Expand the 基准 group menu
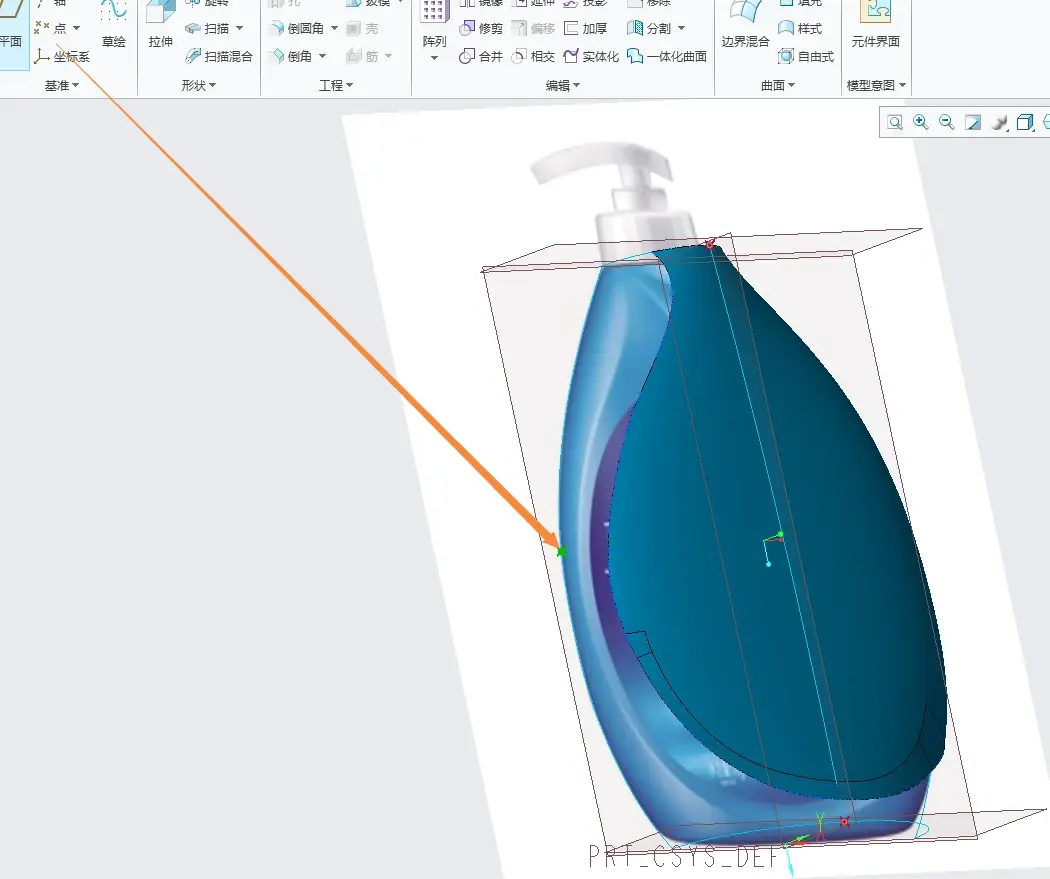 (62, 85)
